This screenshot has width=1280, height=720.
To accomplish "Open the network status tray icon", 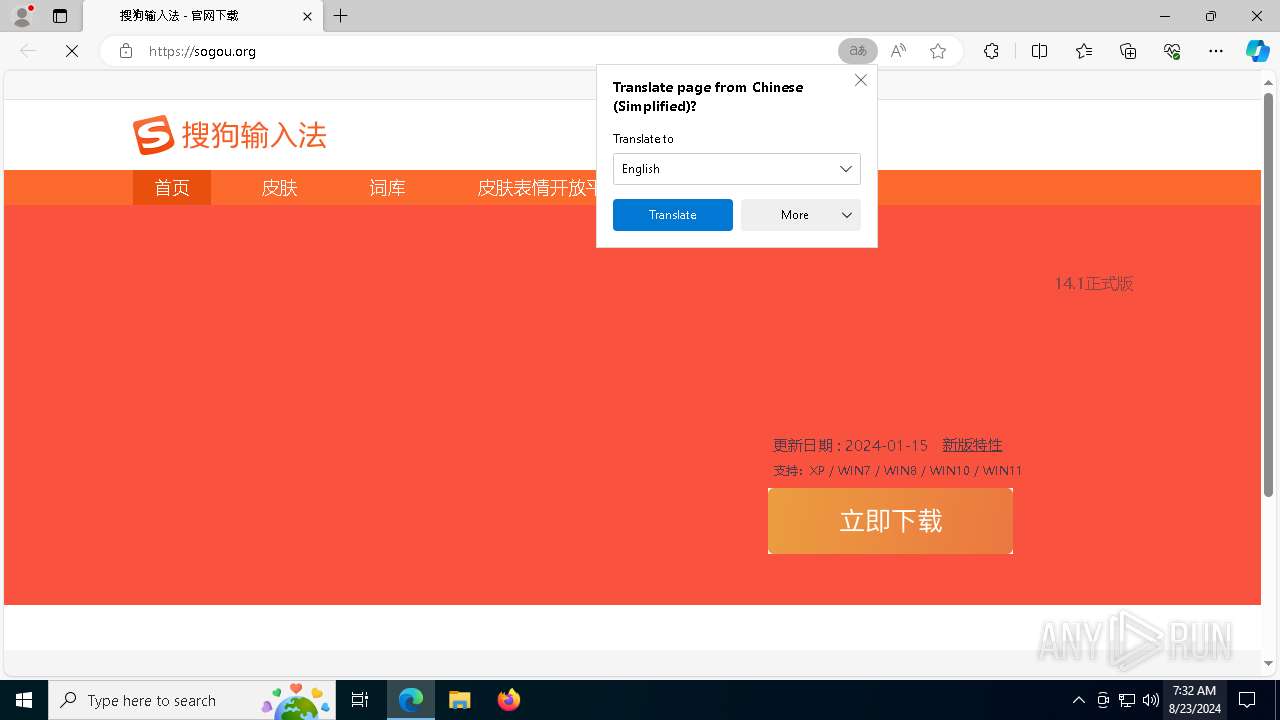I will [x=1127, y=700].
